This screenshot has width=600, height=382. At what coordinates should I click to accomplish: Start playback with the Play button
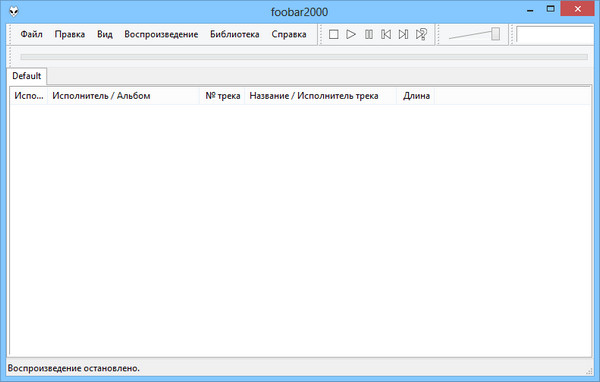[x=351, y=34]
